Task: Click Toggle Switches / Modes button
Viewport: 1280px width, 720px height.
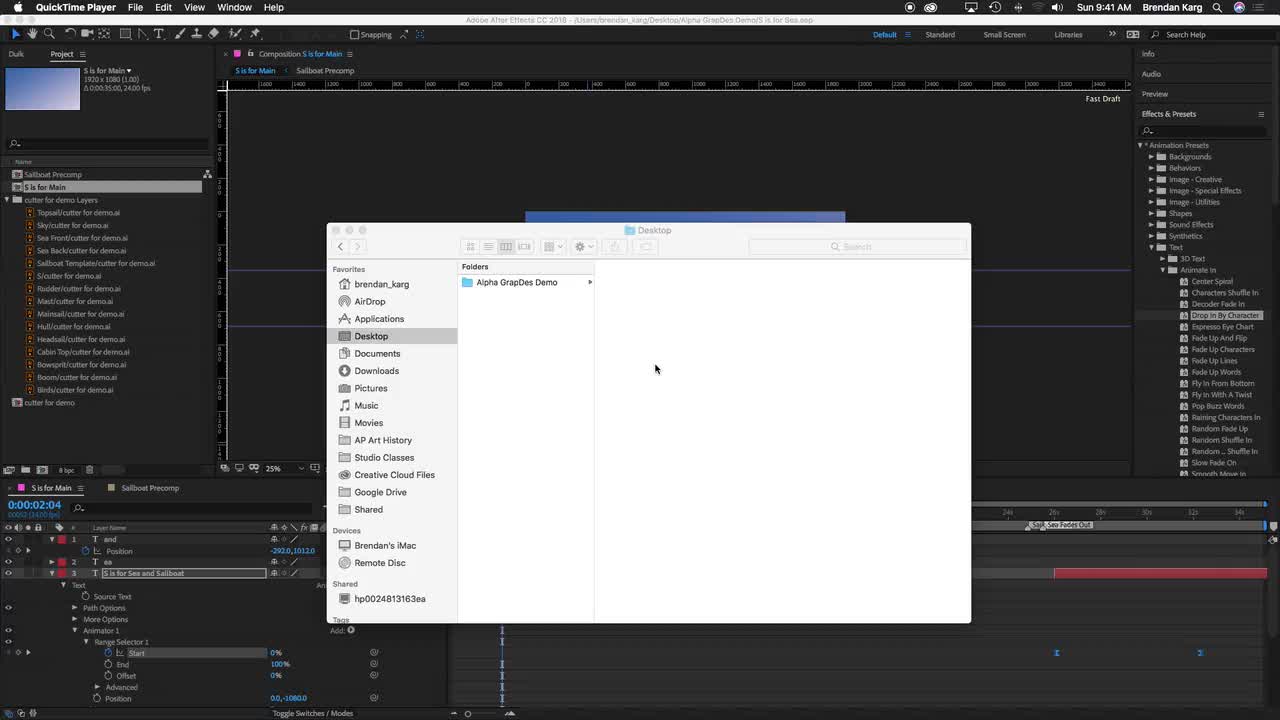Action: (x=313, y=713)
